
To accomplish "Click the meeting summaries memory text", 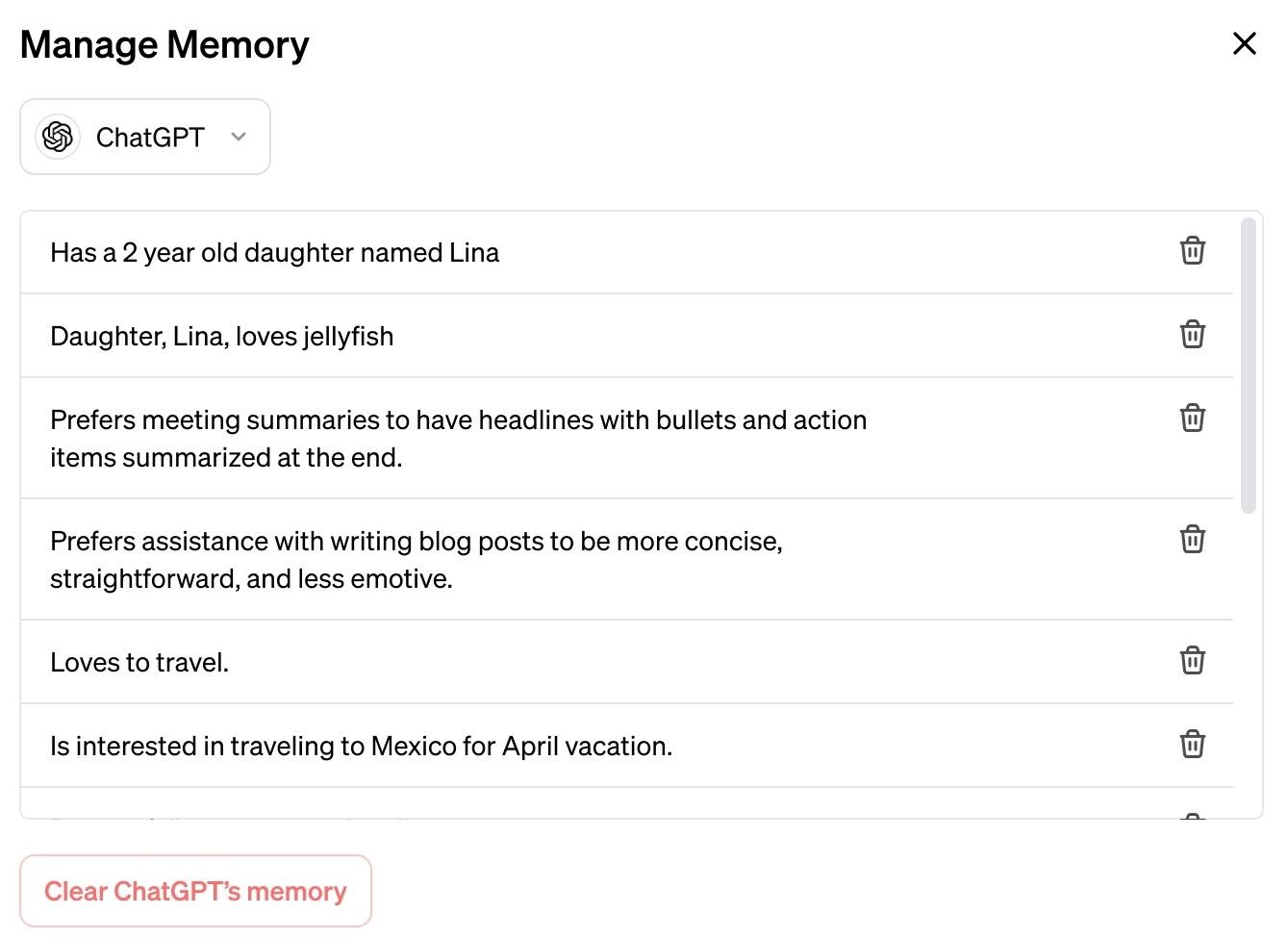I will pyautogui.click(x=458, y=439).
